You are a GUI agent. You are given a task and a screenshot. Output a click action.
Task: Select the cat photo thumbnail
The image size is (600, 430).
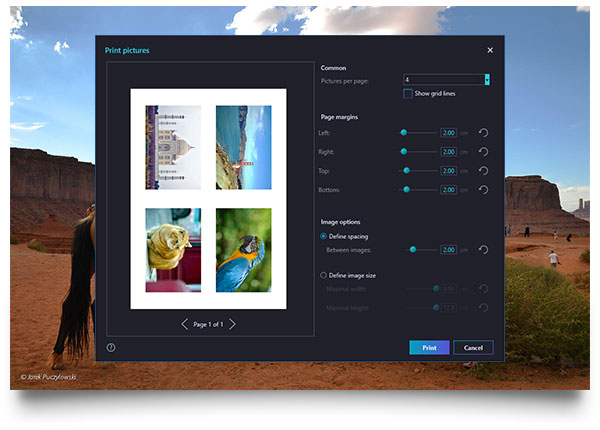tap(173, 250)
